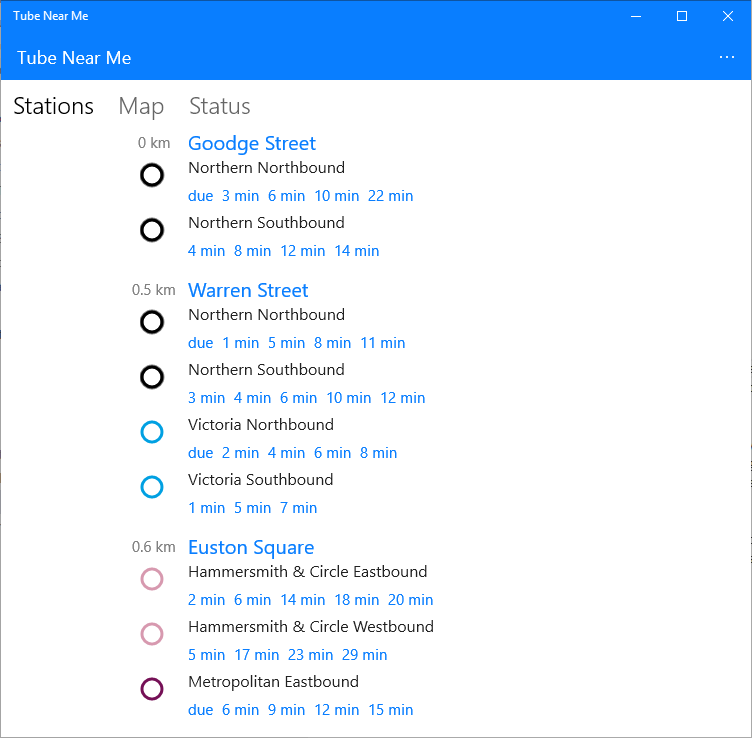Click Hammersmith & Circle Eastbound line icon
This screenshot has height=738, width=752.
click(x=152, y=579)
